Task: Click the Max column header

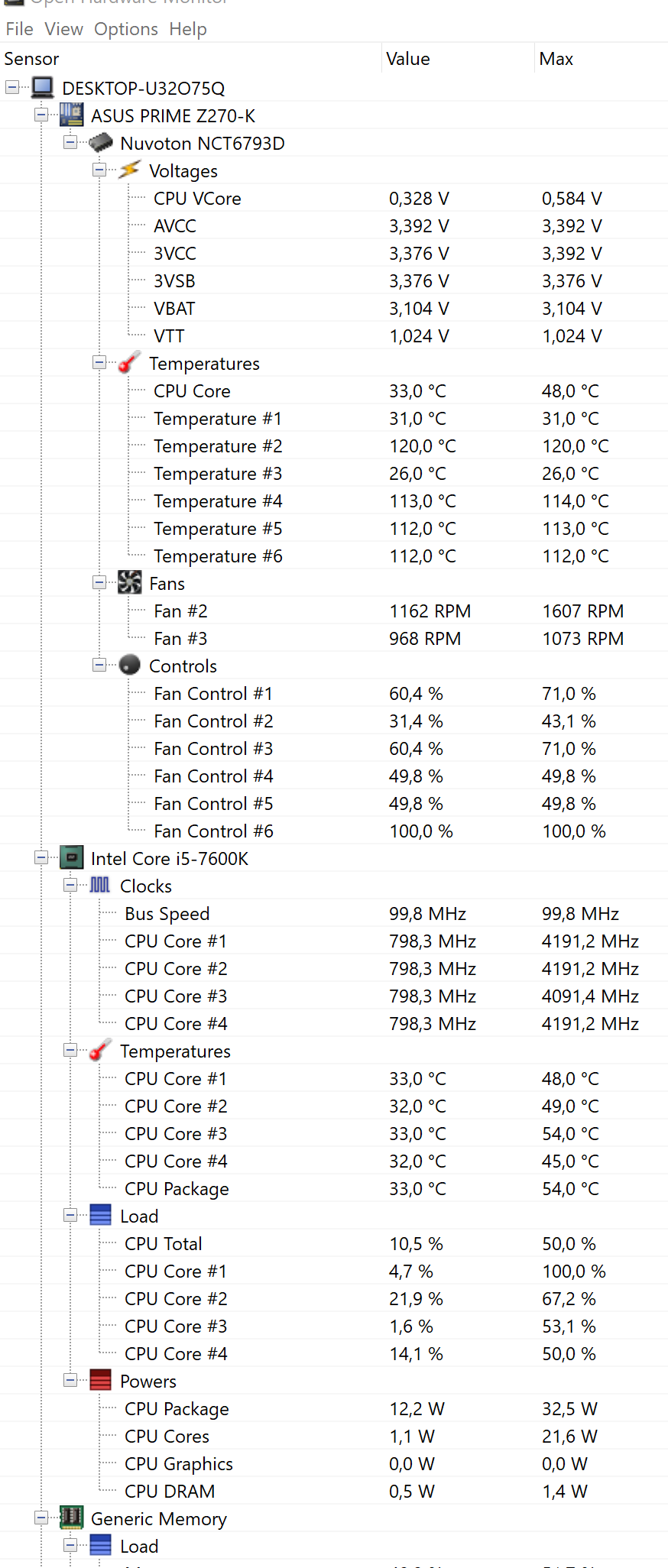Action: [602, 59]
